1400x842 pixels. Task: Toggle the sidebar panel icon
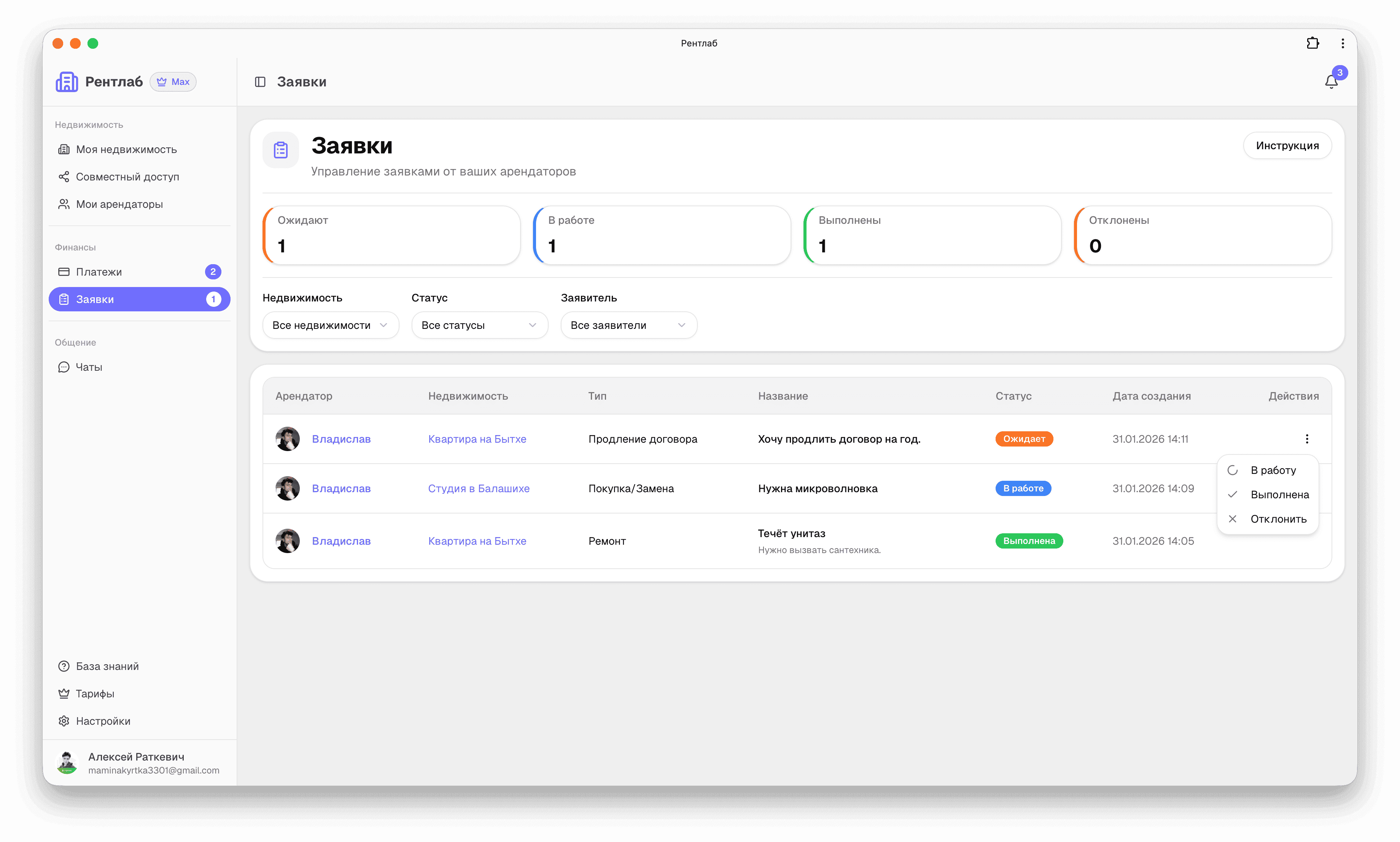[x=260, y=82]
